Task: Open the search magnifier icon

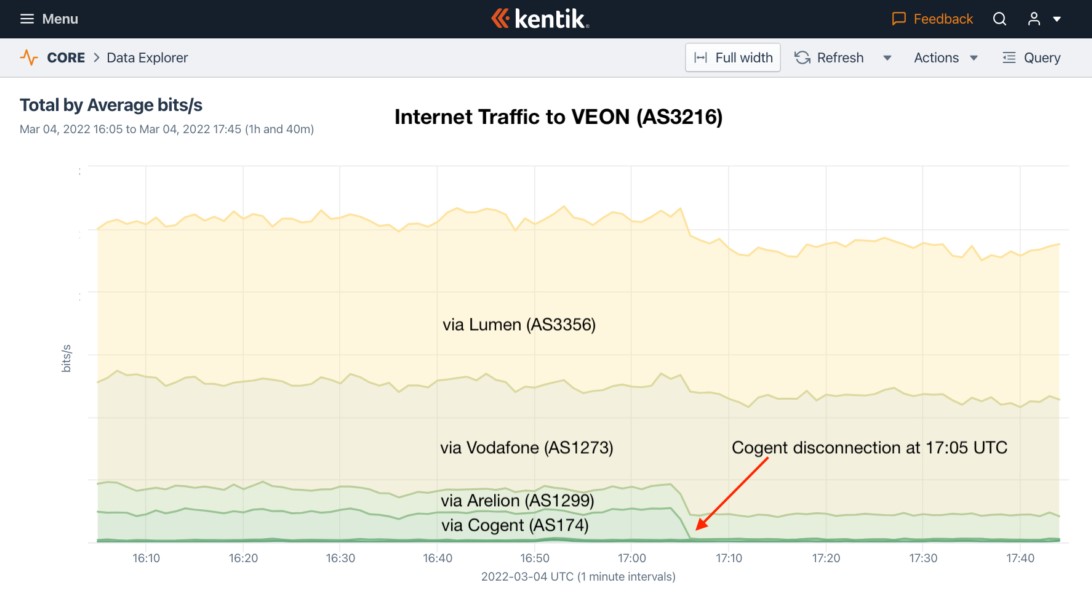Action: click(x=999, y=19)
